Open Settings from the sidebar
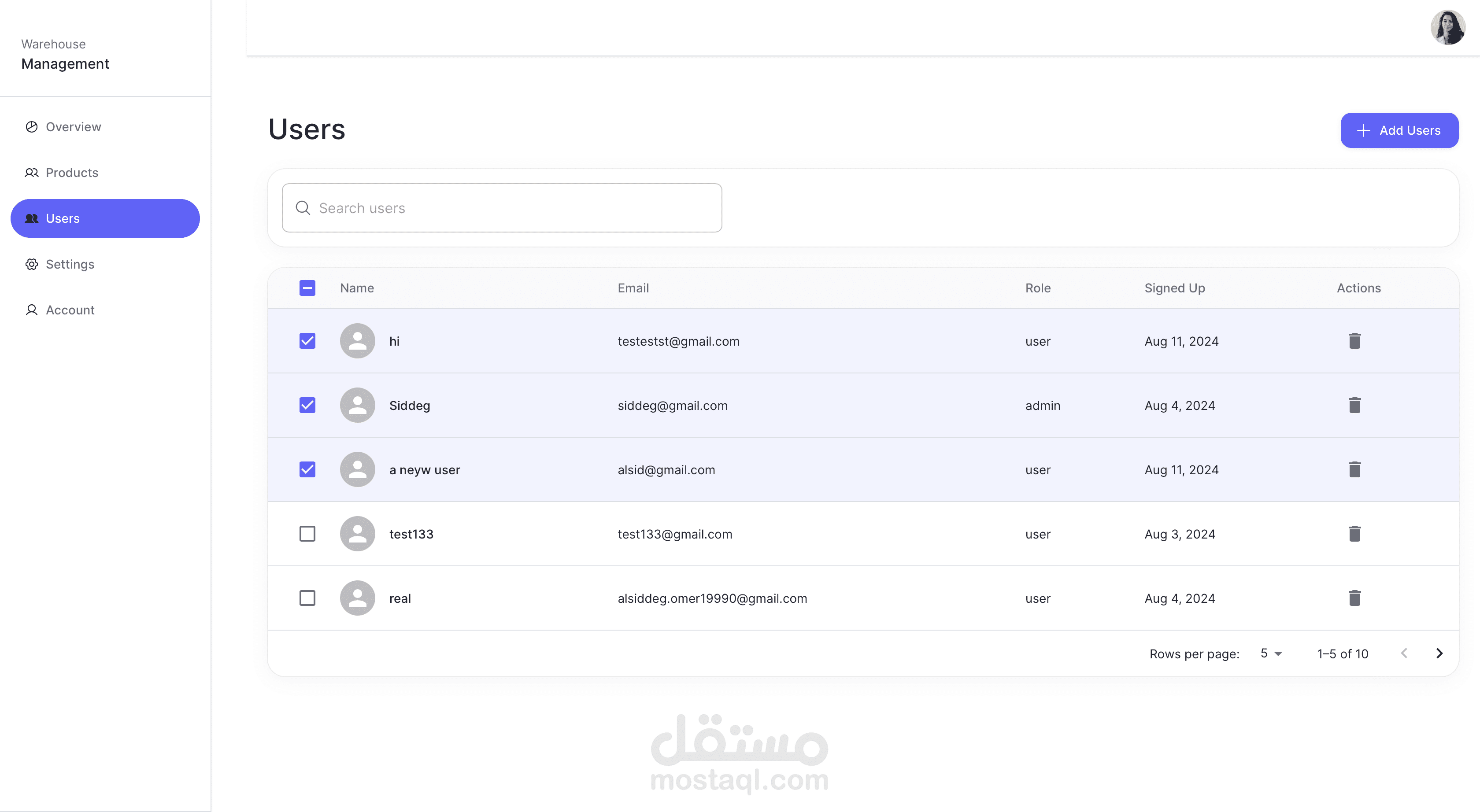 [70, 264]
